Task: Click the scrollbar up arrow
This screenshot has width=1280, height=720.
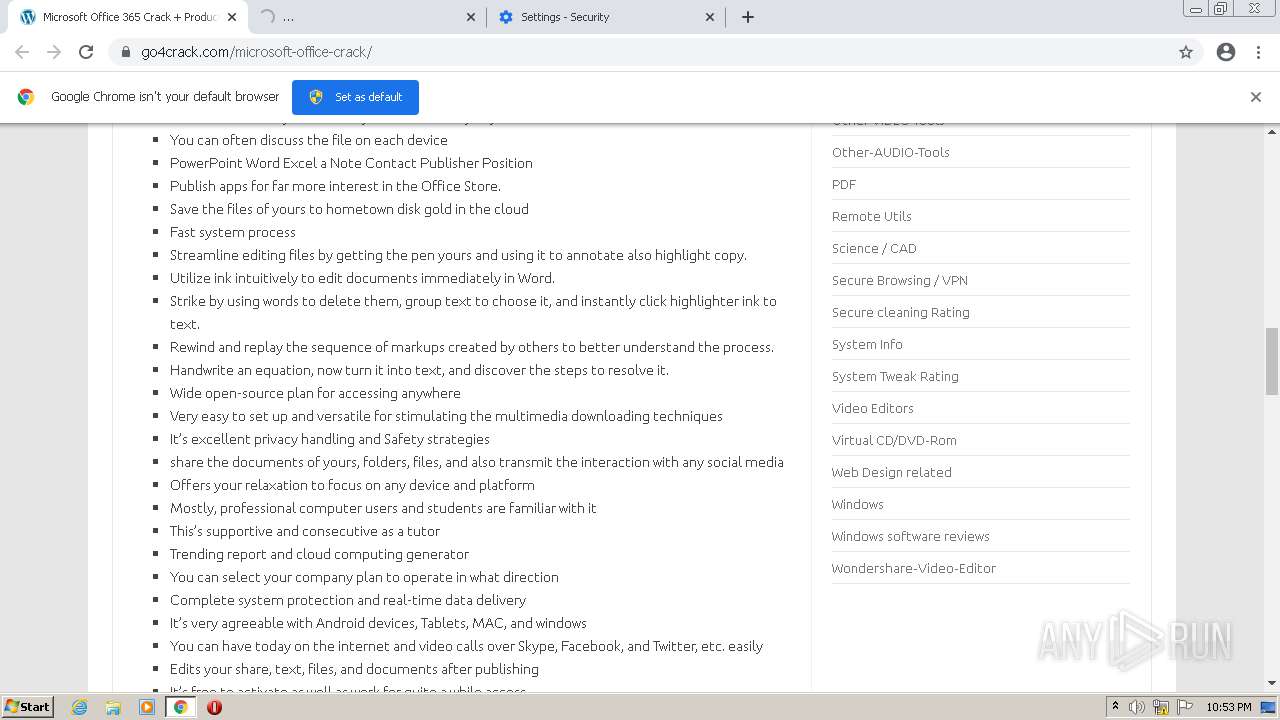Action: point(1272,131)
